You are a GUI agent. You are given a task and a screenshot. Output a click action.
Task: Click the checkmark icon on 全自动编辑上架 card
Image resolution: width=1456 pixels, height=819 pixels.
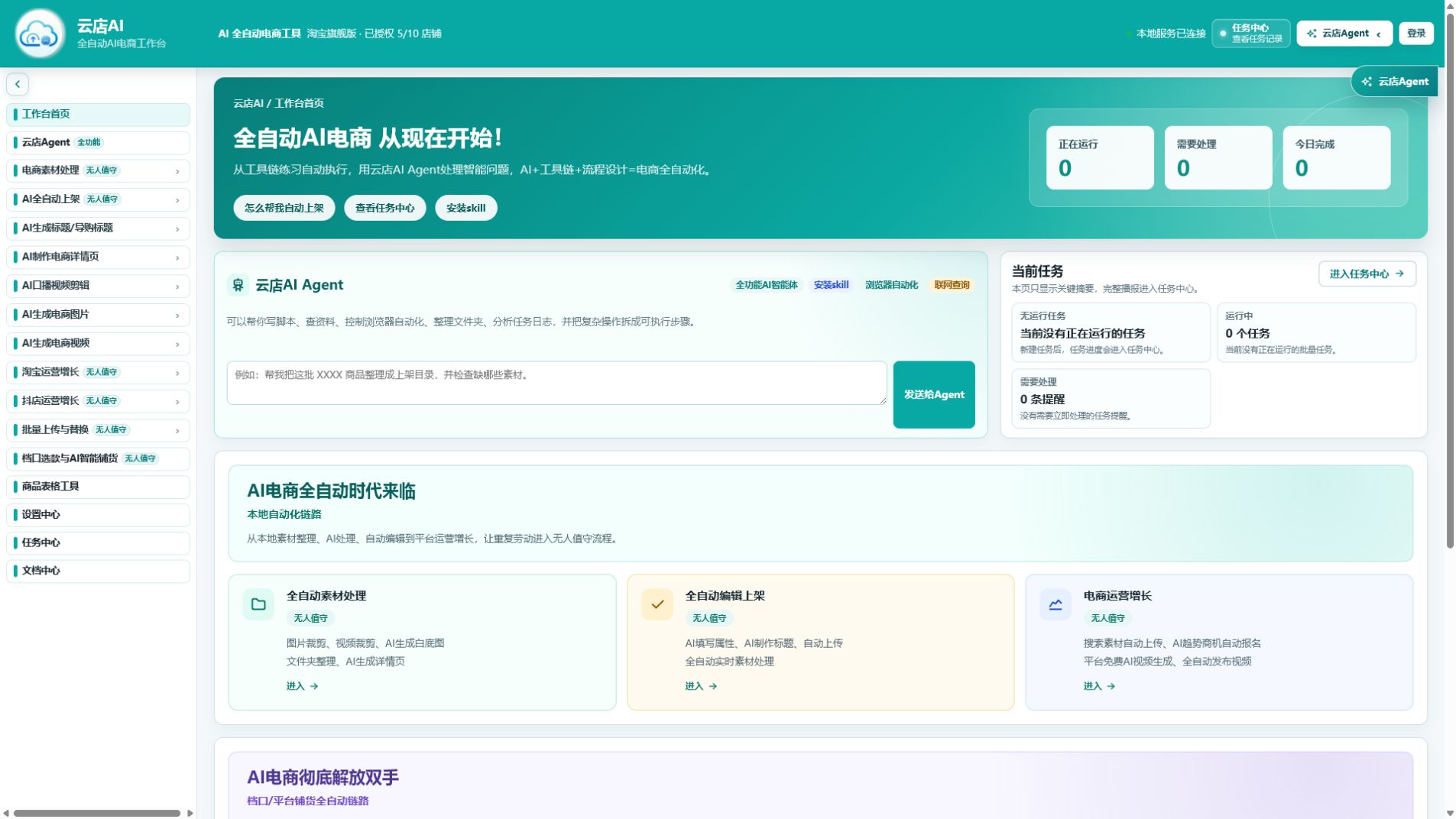(x=657, y=604)
